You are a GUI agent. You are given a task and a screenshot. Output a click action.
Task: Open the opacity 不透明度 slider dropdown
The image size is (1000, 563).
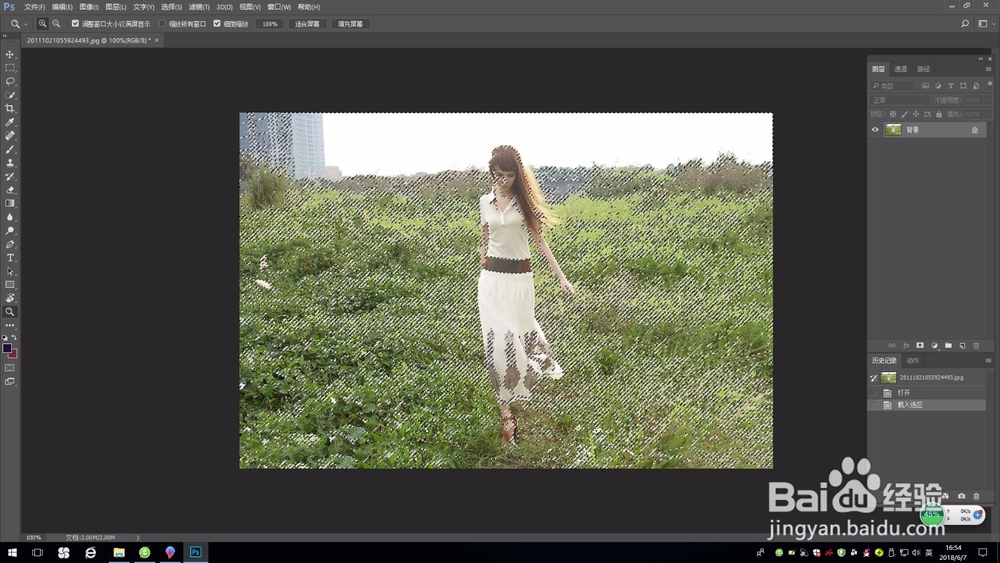point(988,100)
